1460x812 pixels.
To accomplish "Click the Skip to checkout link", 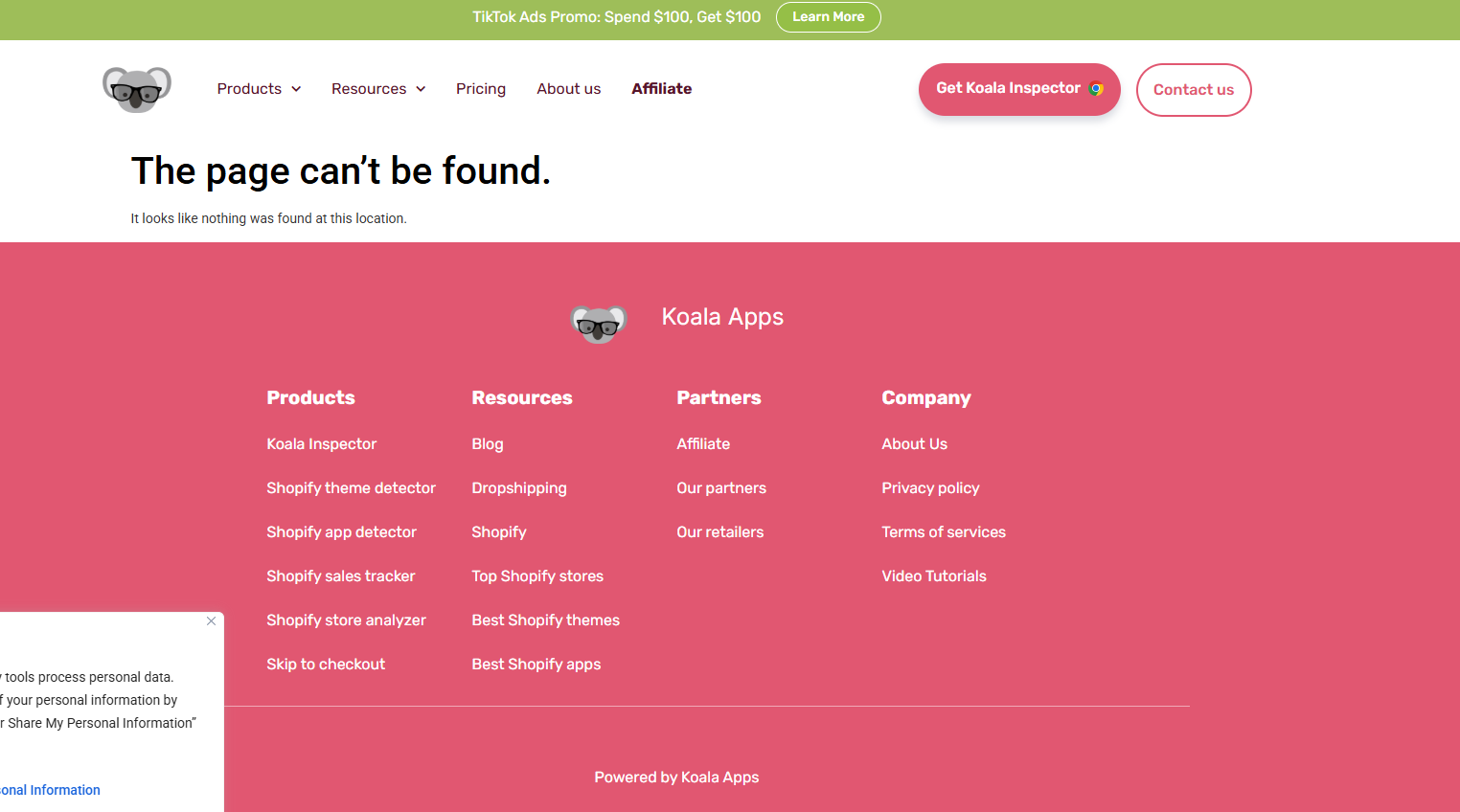I will click(326, 665).
